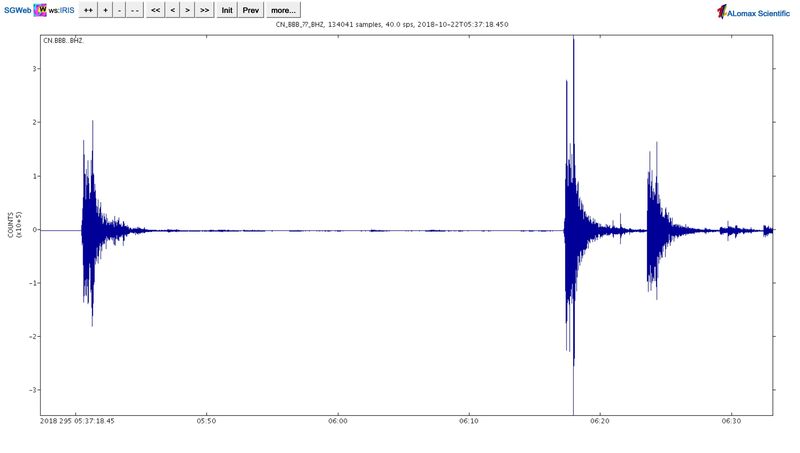Jump far forward with the >> button

pos(204,10)
